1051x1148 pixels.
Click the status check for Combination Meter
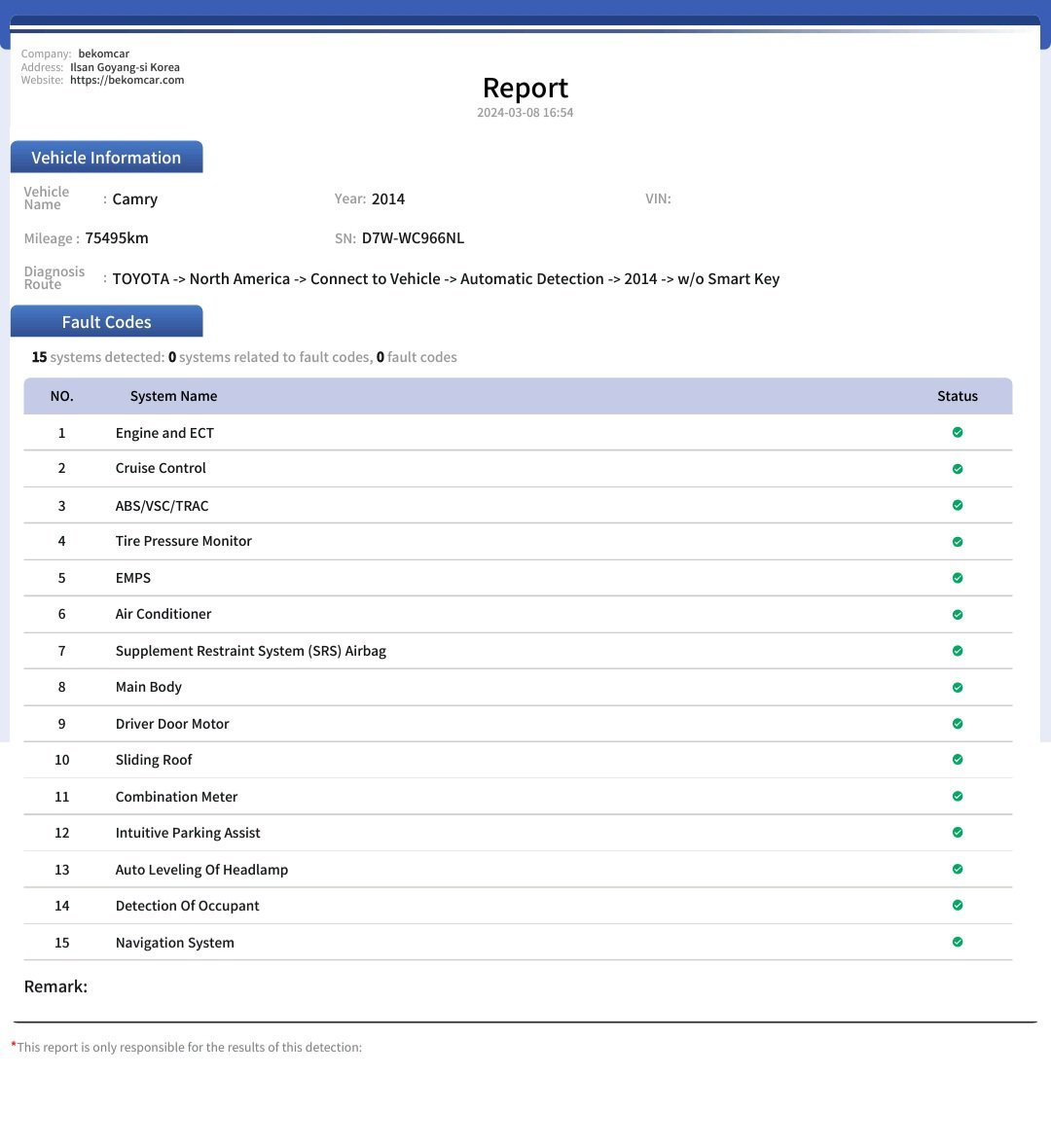pos(958,797)
